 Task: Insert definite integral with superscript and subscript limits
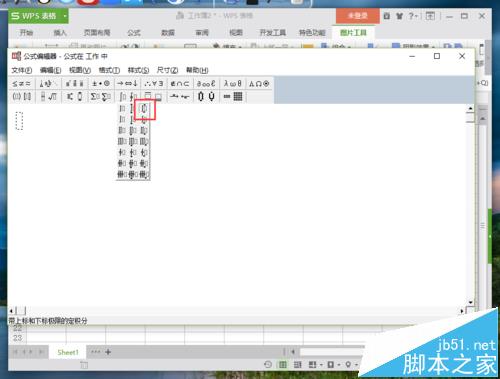[144, 108]
